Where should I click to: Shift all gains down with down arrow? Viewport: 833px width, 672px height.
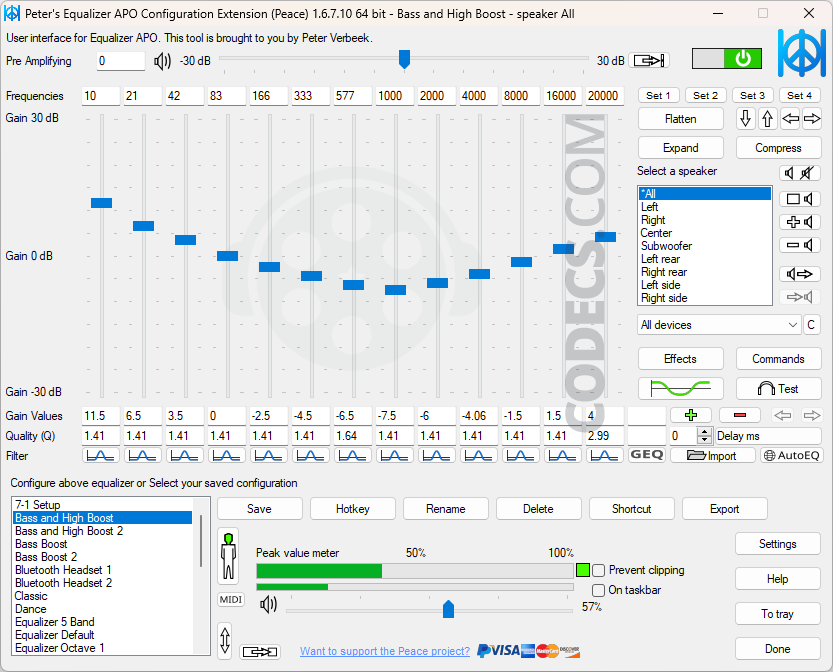745,118
